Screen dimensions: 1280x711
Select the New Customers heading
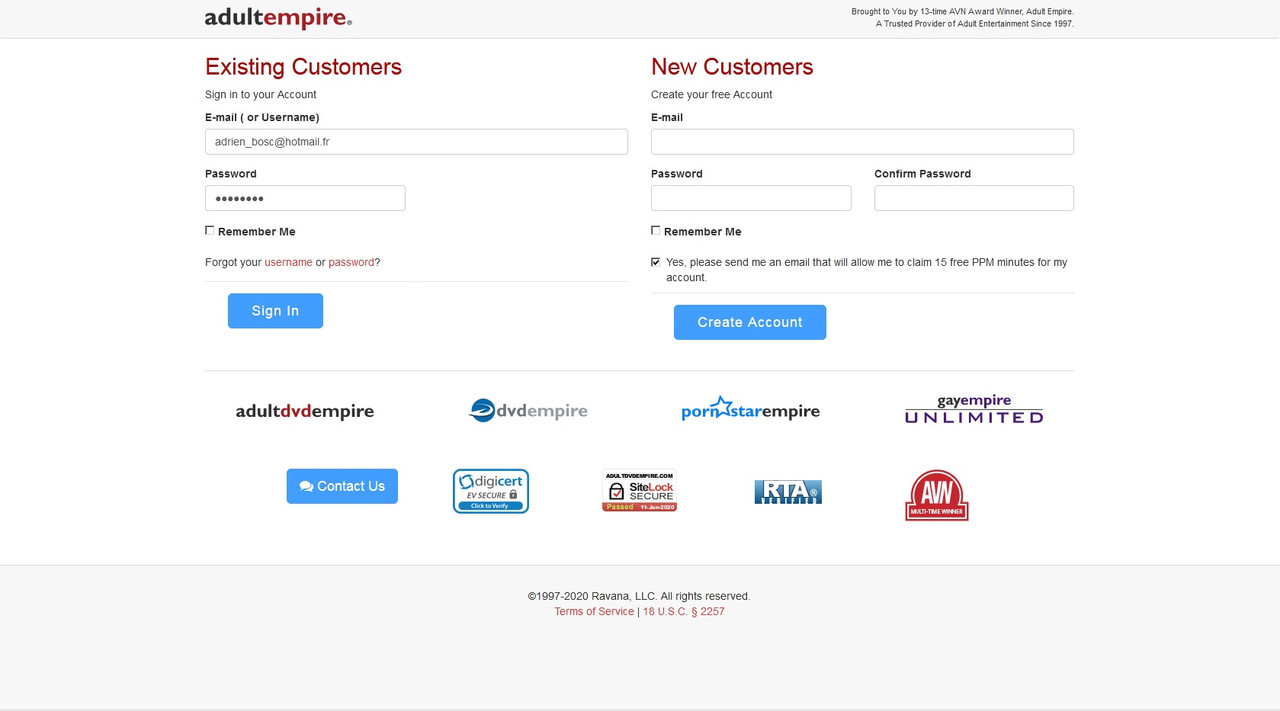pyautogui.click(x=732, y=67)
